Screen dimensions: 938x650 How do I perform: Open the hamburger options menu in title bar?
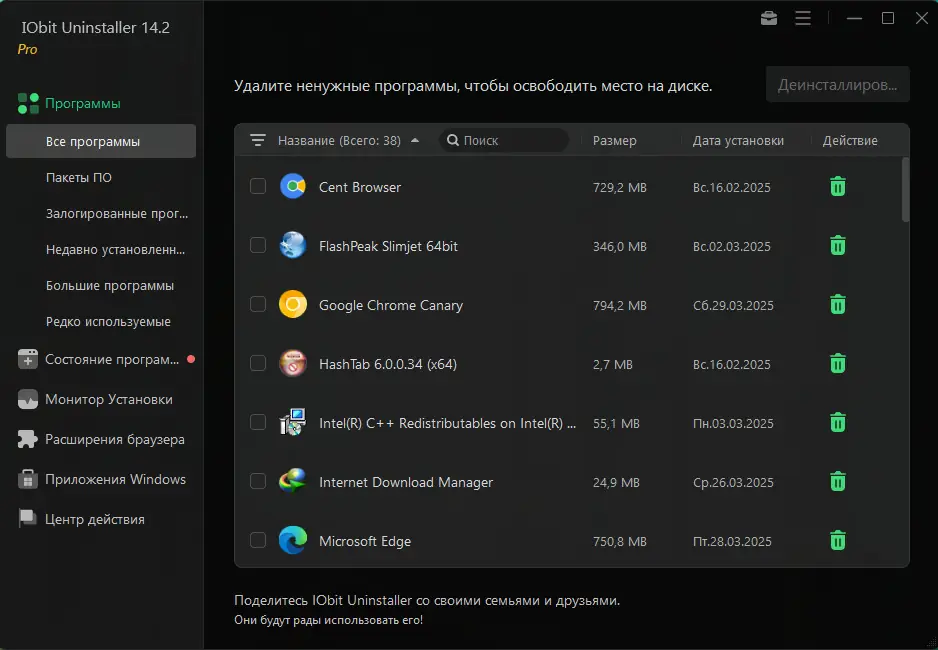802,18
